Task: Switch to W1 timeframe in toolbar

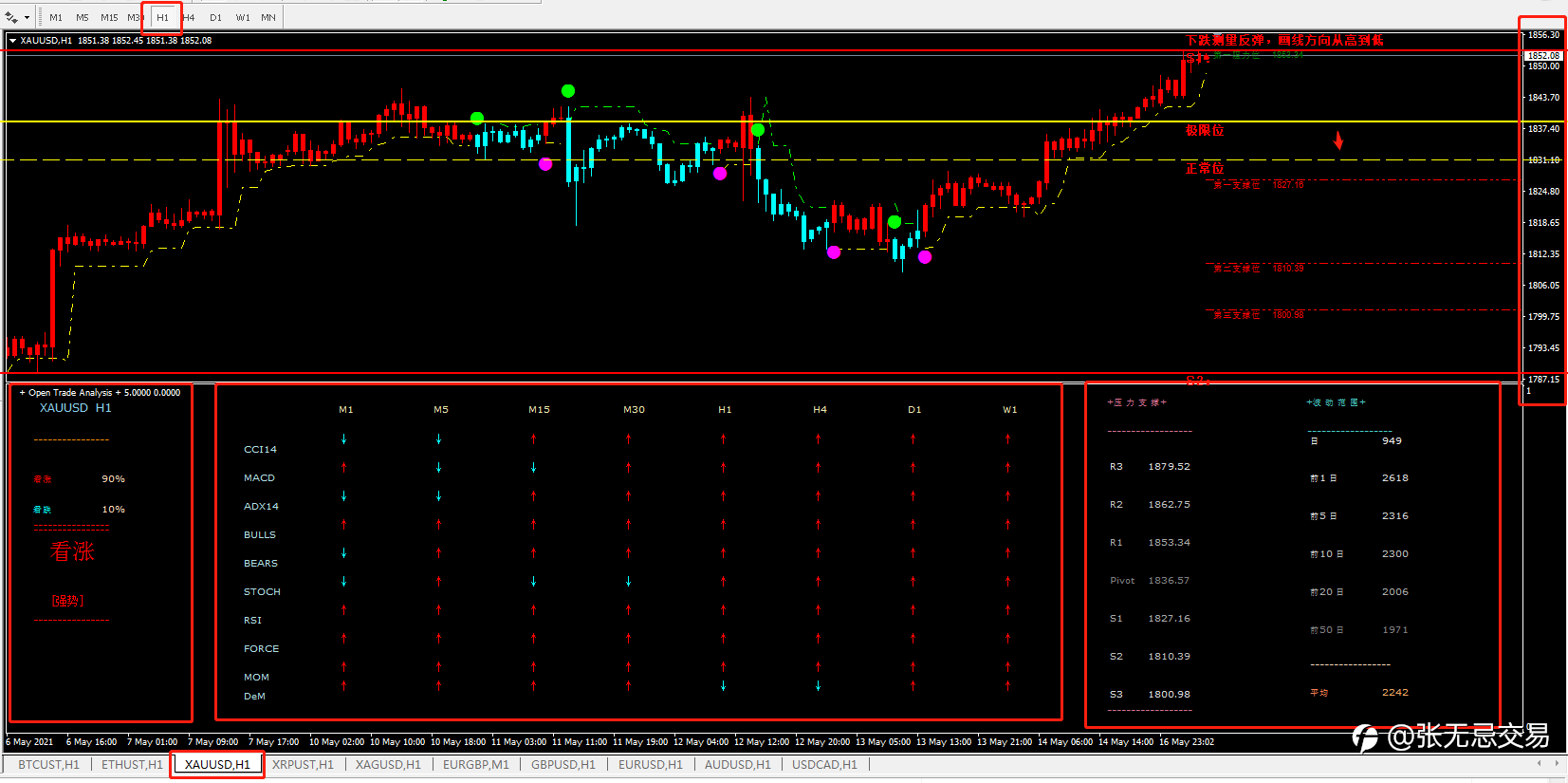Action: click(243, 17)
